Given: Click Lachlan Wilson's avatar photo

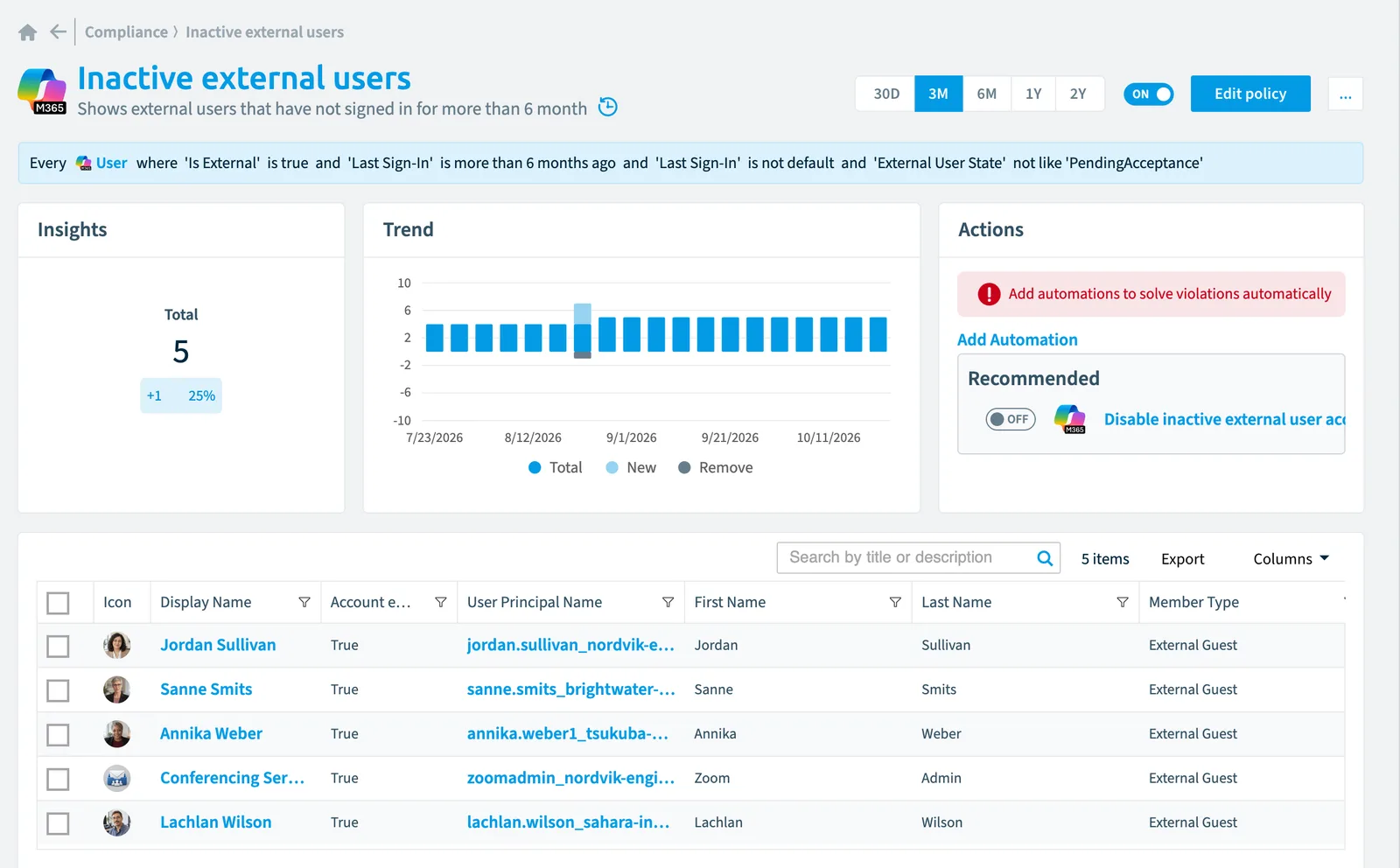Looking at the screenshot, I should tap(117, 822).
